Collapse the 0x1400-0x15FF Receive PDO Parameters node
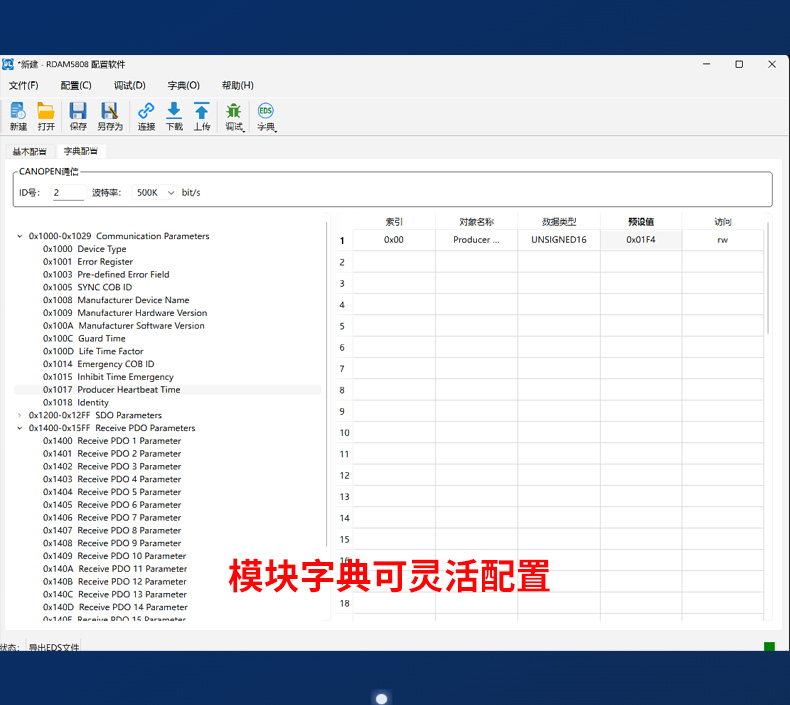Screen dimensions: 790x705 coord(20,429)
